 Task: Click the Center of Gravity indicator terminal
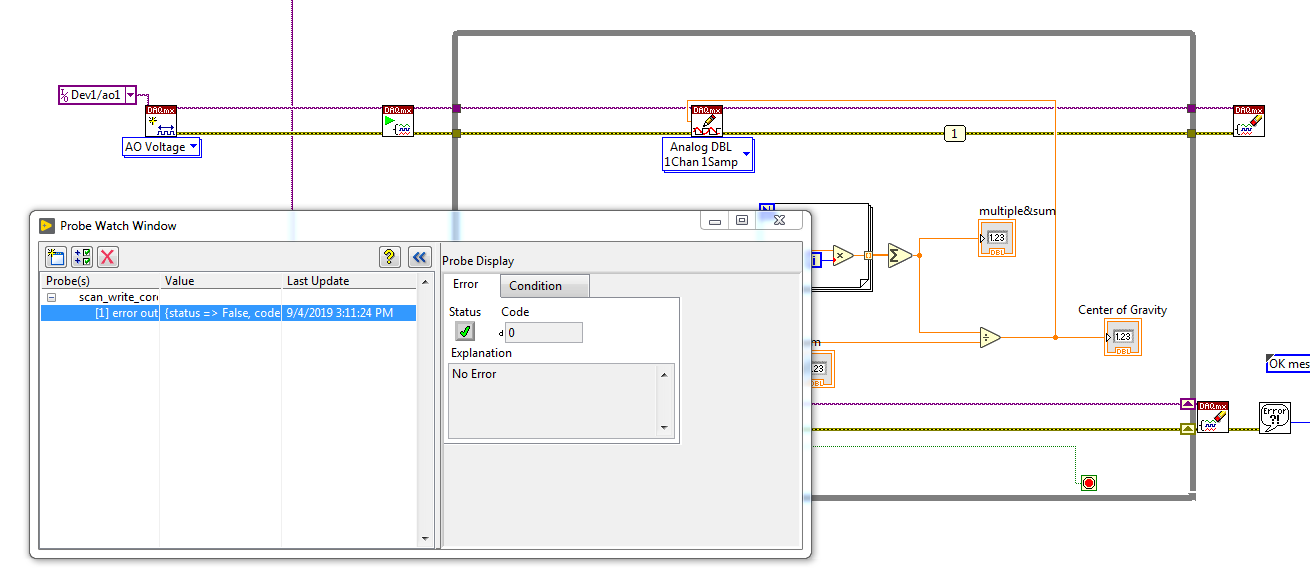coord(1122,337)
